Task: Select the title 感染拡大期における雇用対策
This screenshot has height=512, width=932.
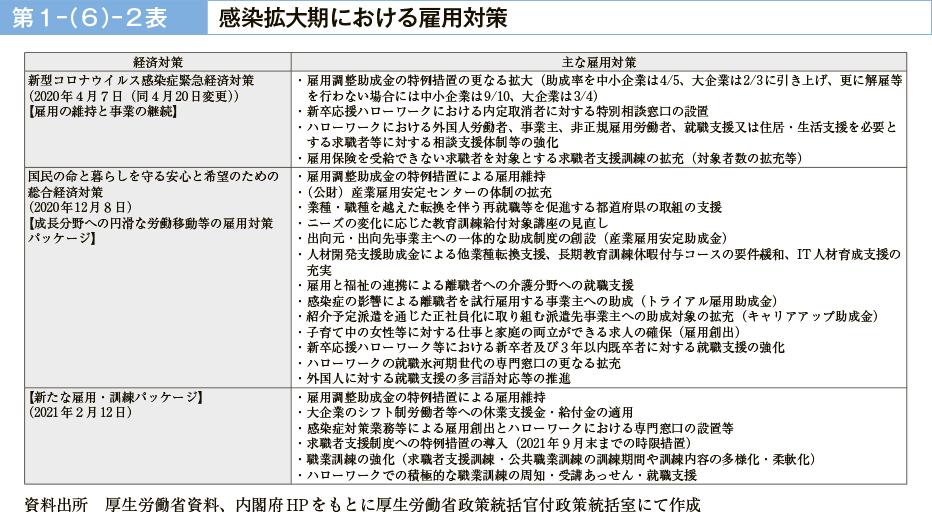Action: [x=362, y=18]
